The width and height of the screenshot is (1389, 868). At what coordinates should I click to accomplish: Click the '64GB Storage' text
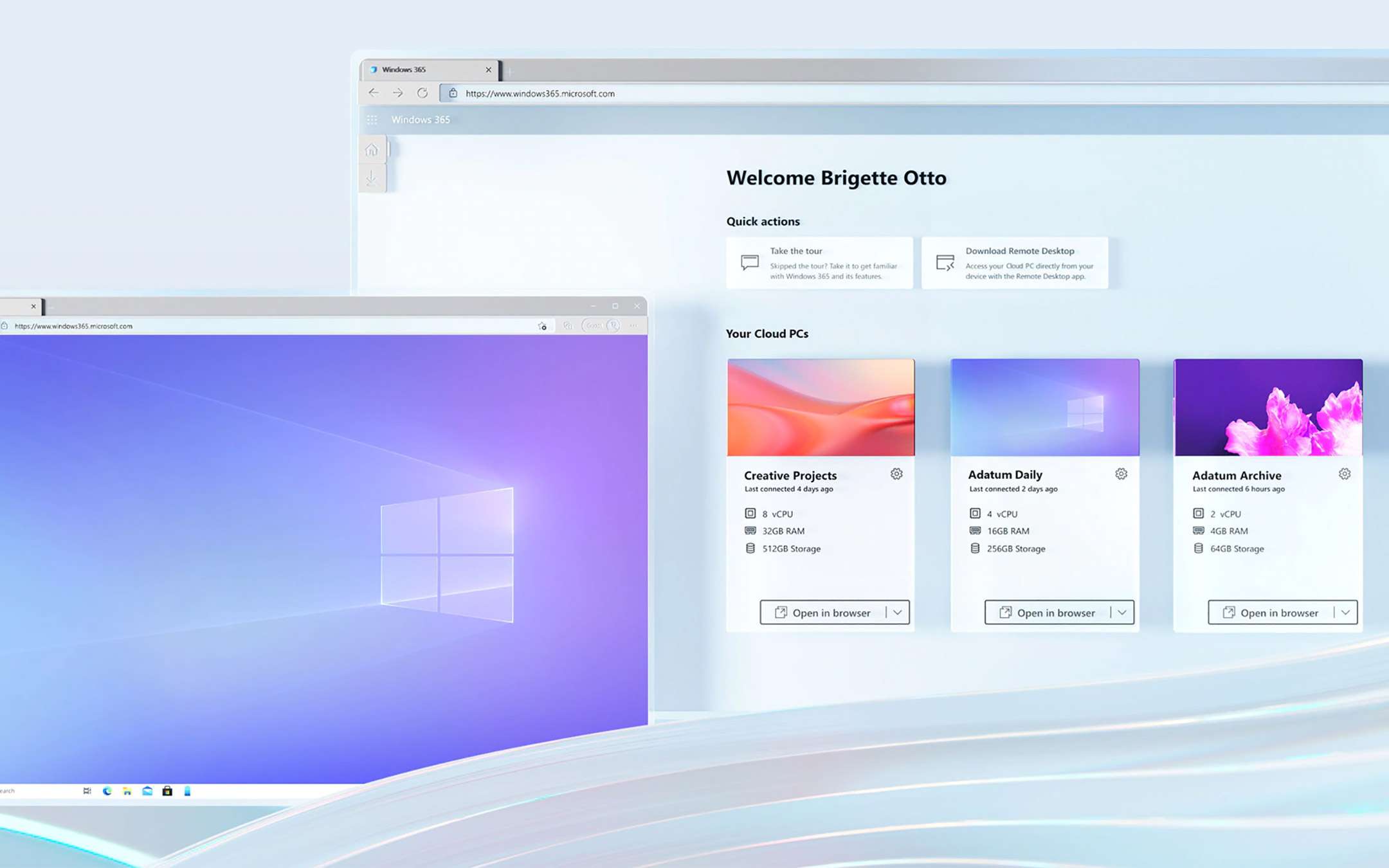point(1237,548)
